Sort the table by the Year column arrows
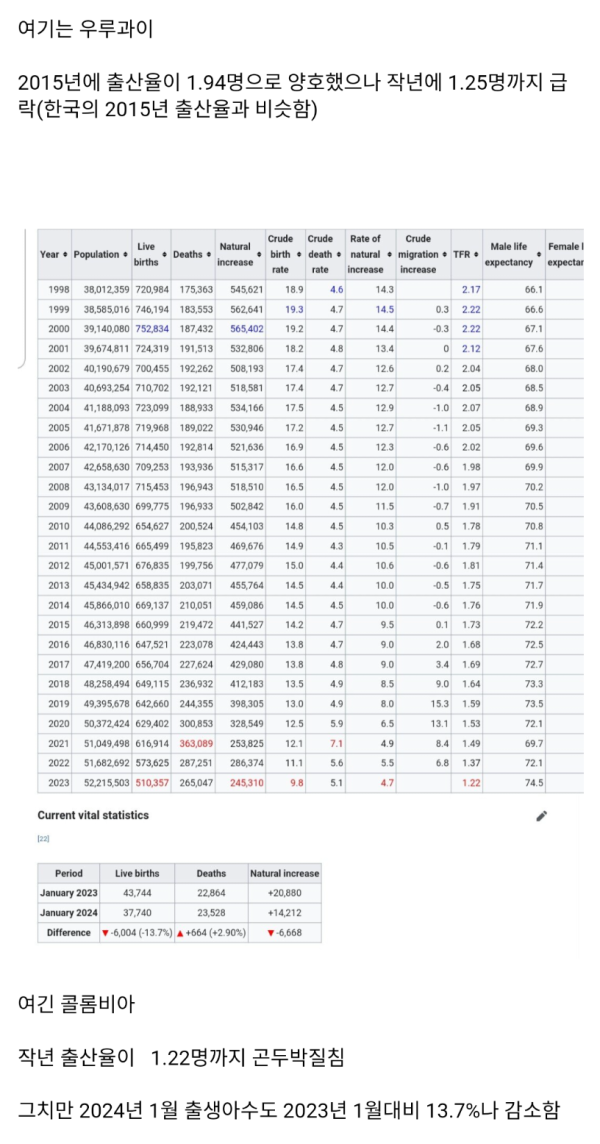 click(x=66, y=255)
